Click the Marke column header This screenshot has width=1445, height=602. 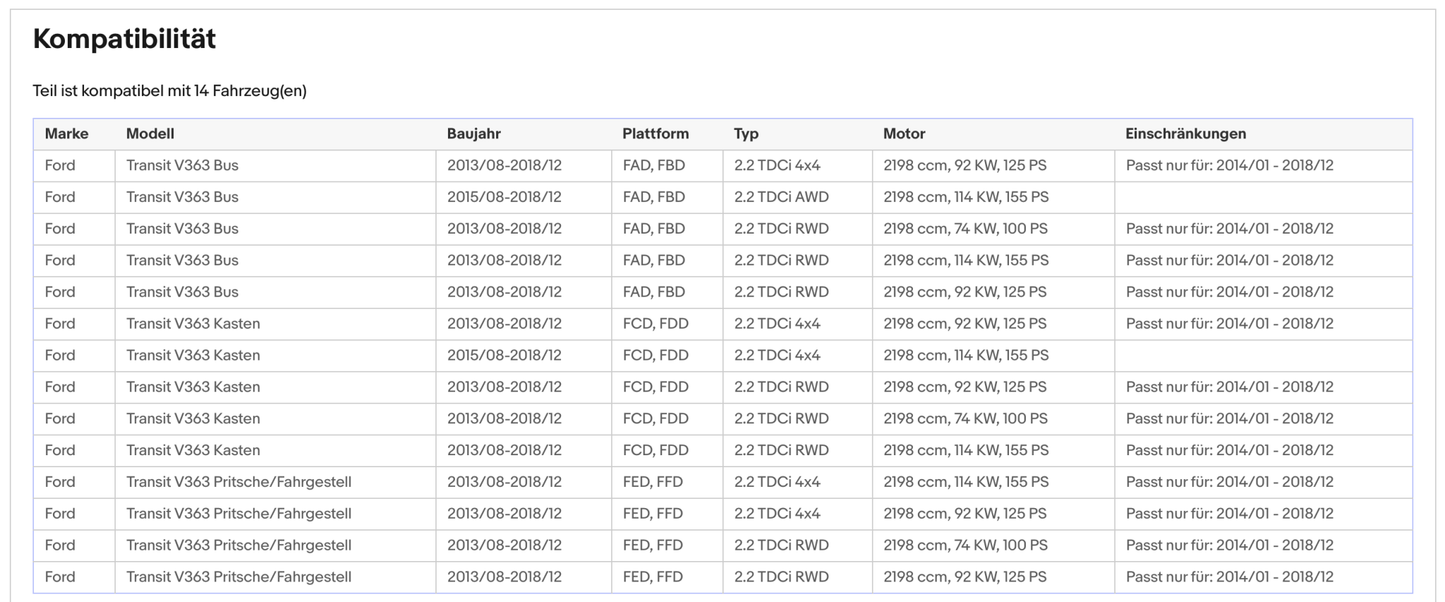(x=66, y=134)
